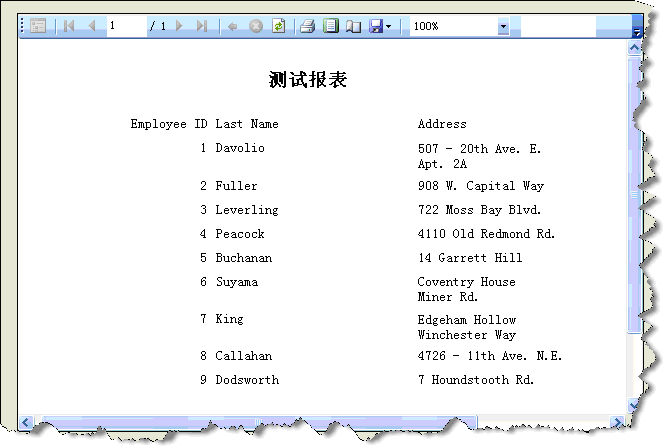The width and height of the screenshot is (665, 448).
Task: Click horizontal scrollbar right arrow
Action: click(x=616, y=422)
